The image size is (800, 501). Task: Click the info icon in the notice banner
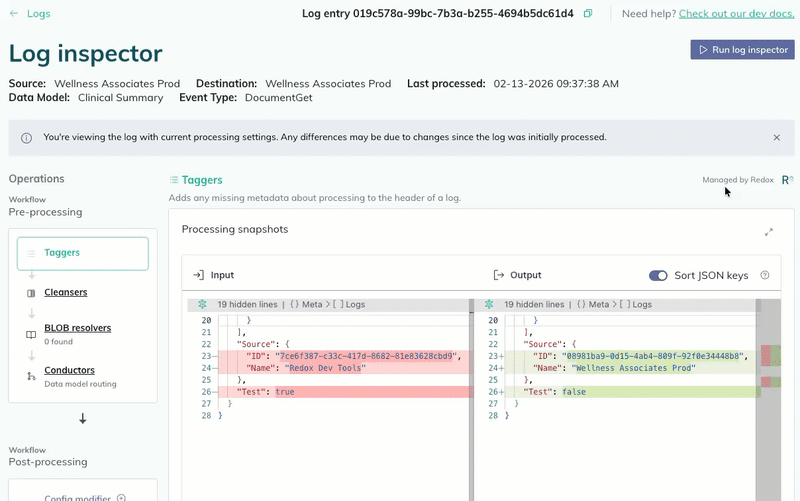pos(26,138)
